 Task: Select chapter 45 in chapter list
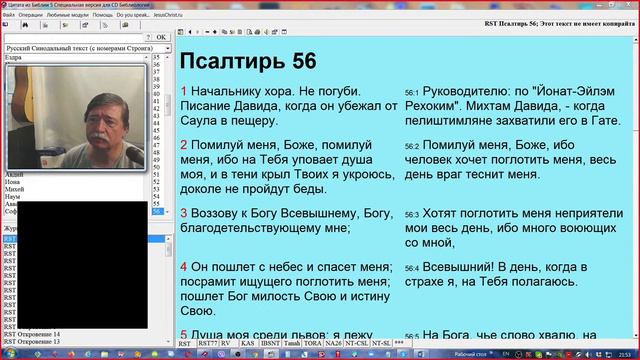tap(156, 131)
